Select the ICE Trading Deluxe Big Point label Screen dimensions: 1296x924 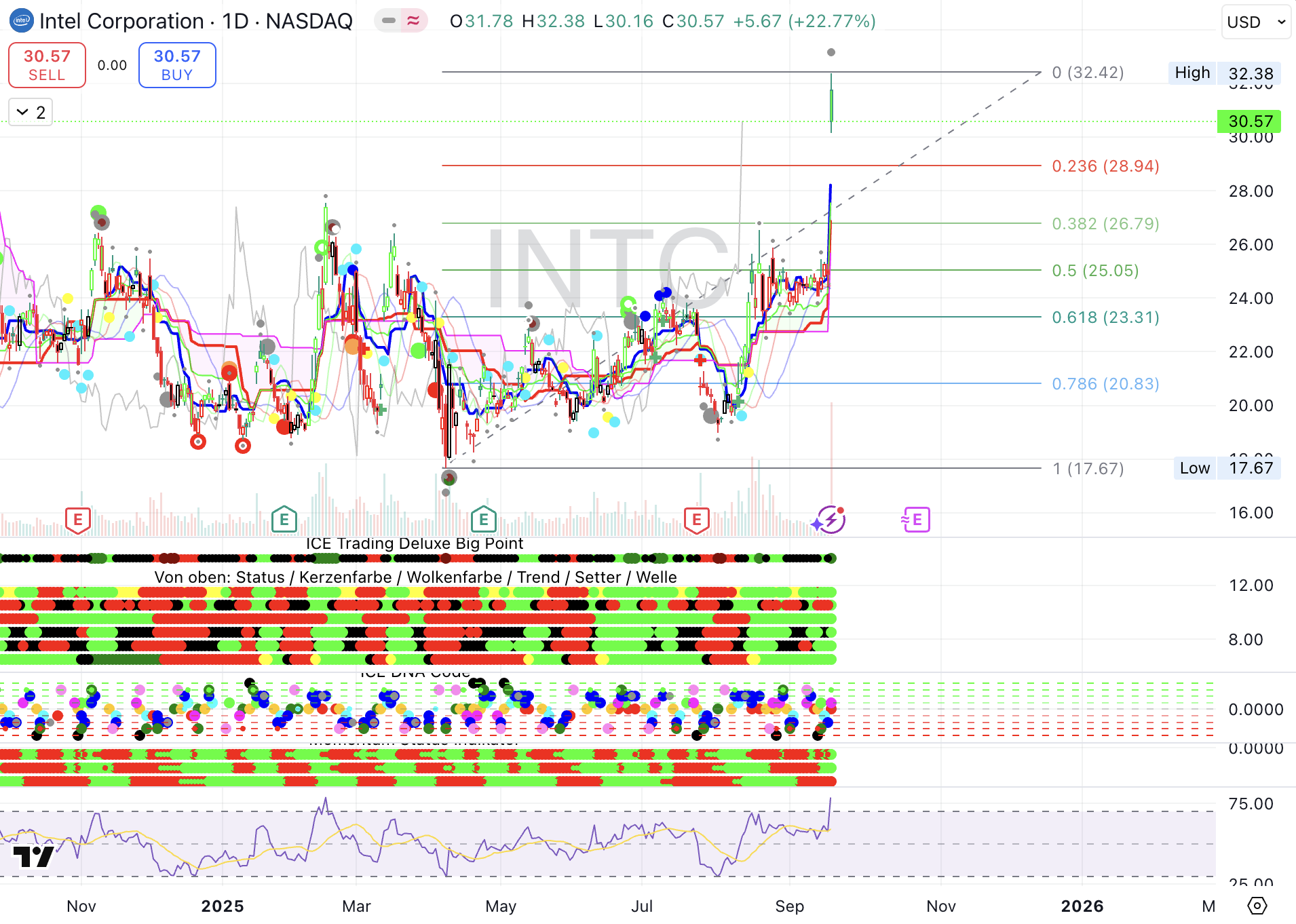tap(414, 543)
